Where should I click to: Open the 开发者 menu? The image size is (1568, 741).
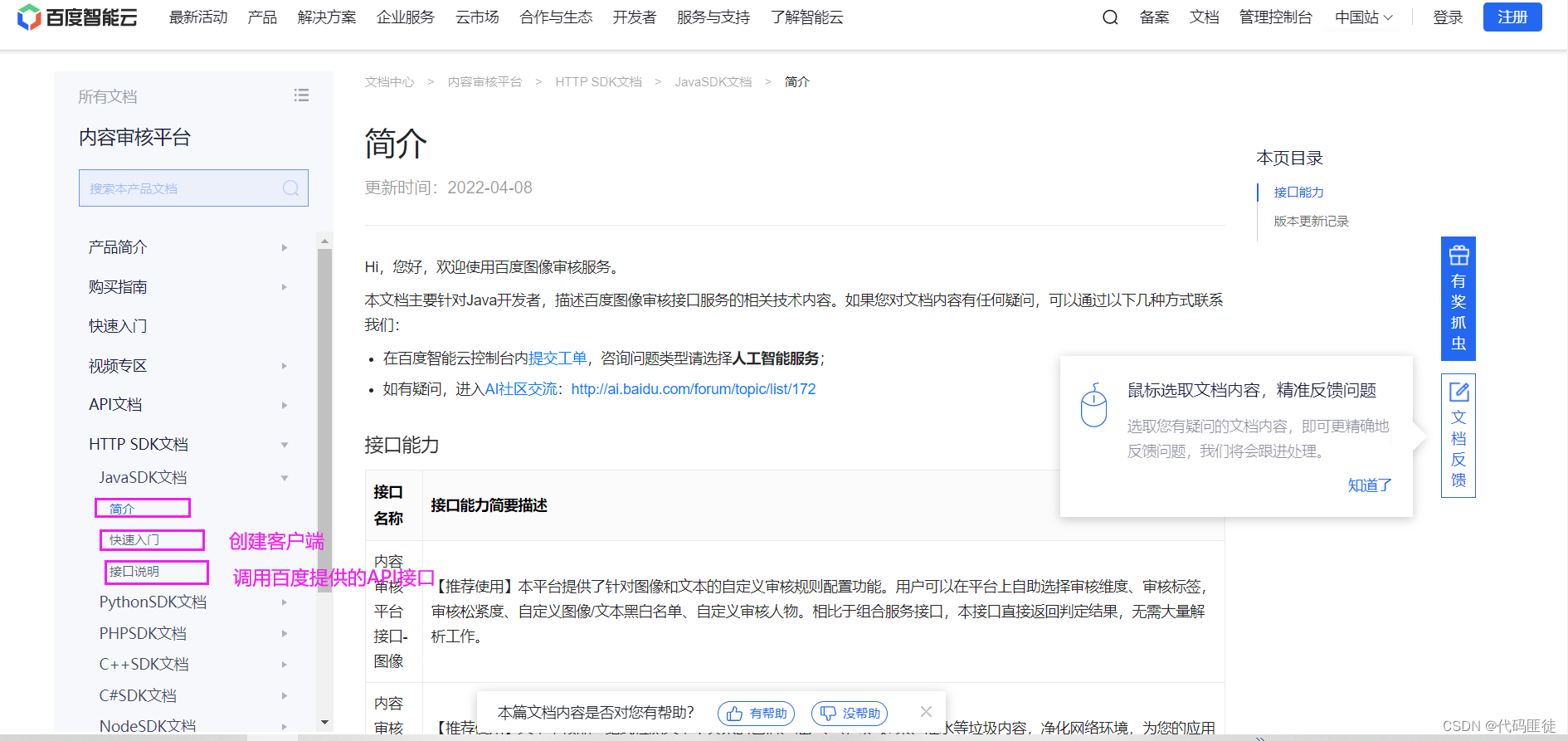[x=635, y=17]
